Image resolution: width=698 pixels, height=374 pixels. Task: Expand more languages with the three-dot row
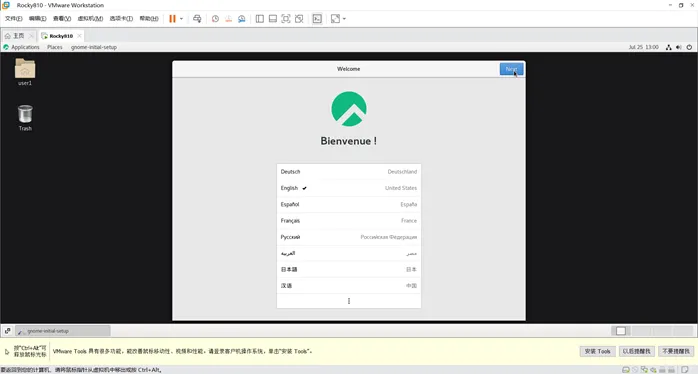[349, 301]
